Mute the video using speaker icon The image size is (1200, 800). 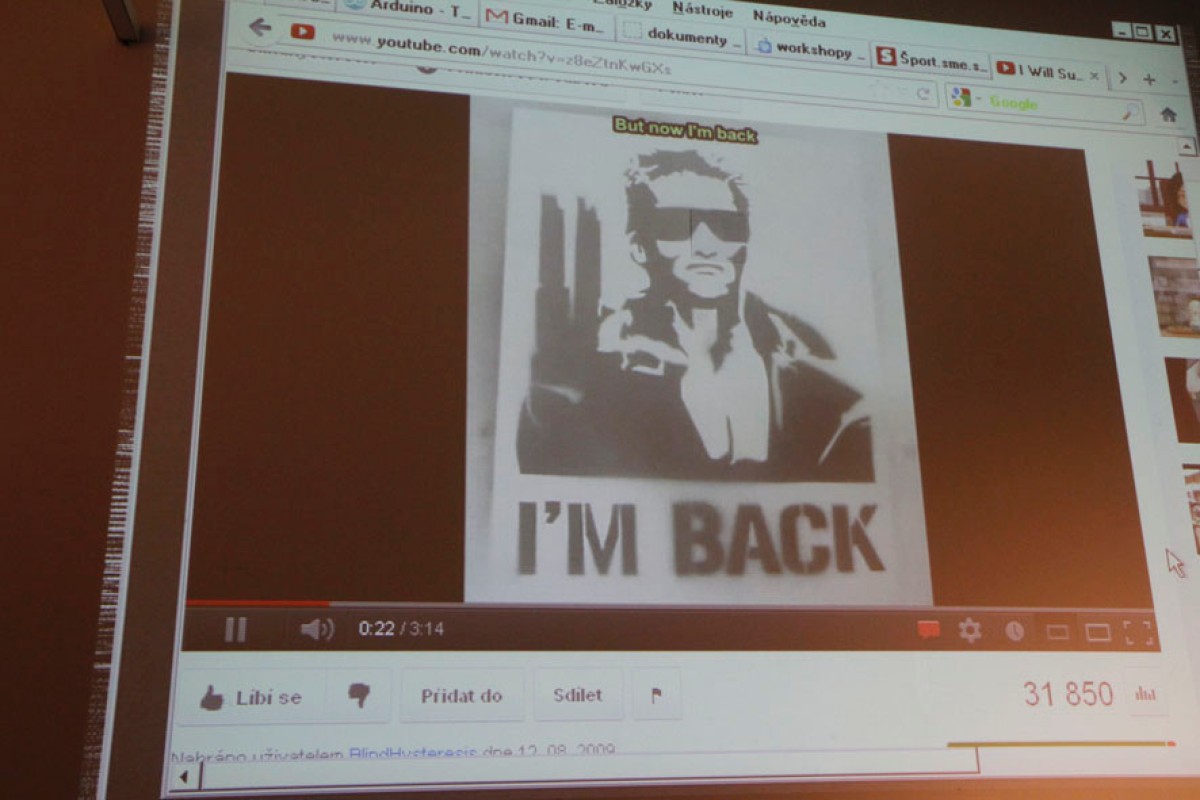(x=317, y=629)
